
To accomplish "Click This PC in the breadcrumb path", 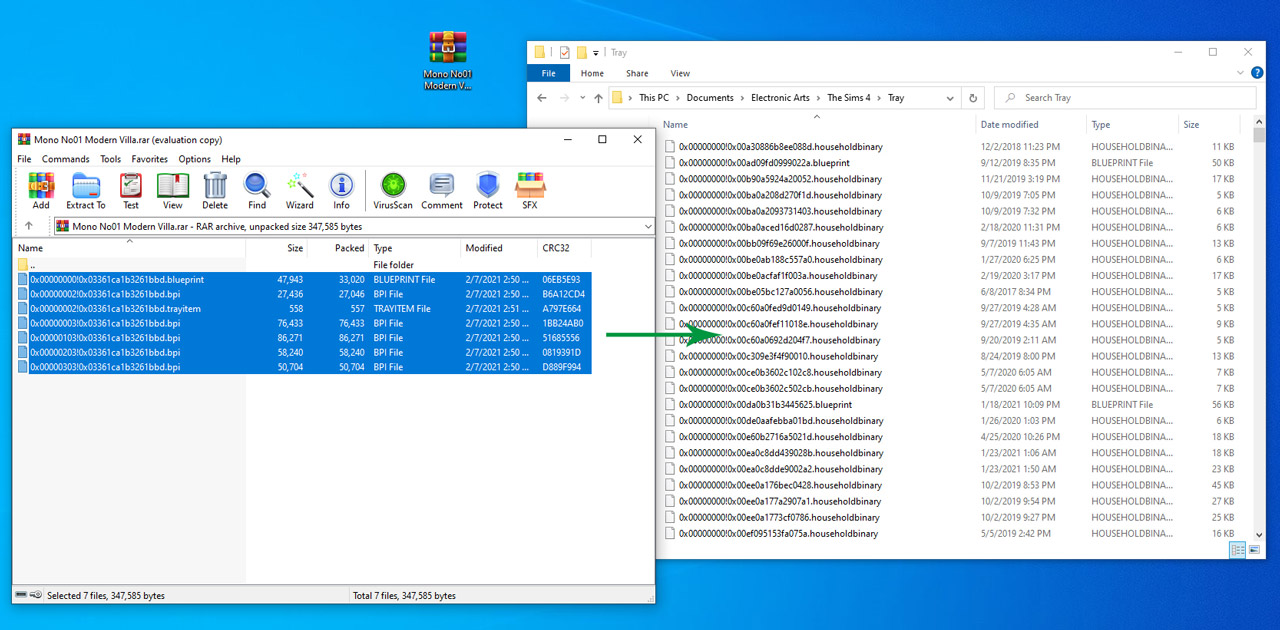I will tap(654, 98).
